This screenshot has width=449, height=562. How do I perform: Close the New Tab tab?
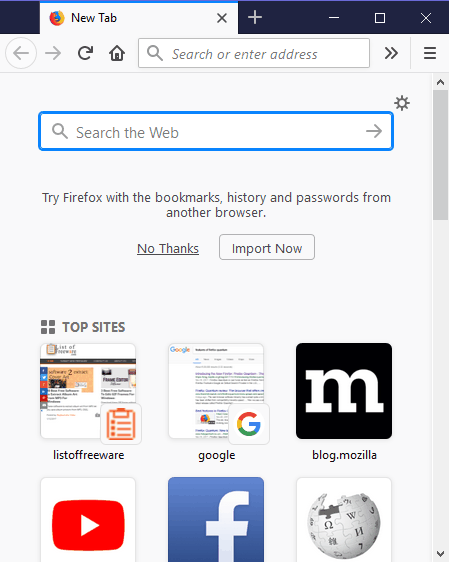click(222, 18)
